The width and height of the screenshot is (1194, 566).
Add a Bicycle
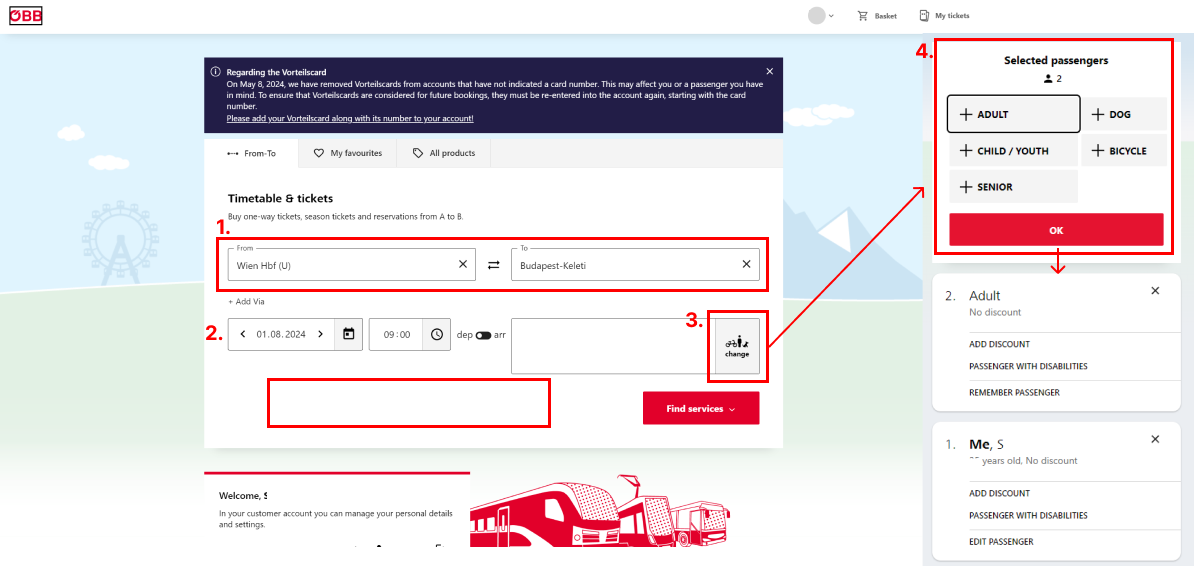(1124, 151)
